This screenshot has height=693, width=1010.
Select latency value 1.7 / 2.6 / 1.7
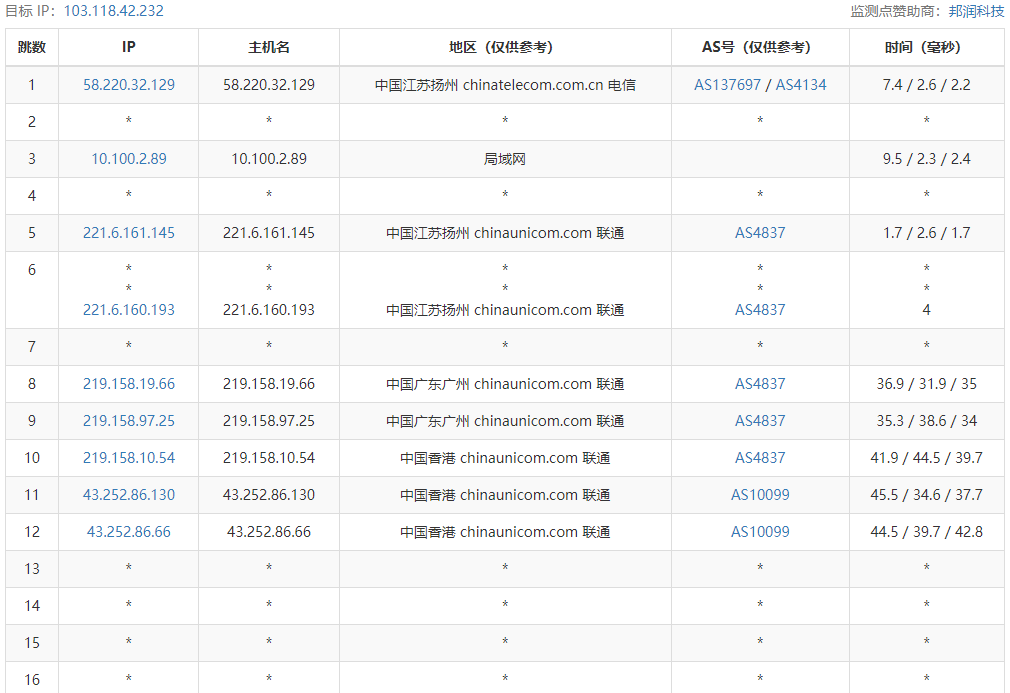[x=926, y=233]
